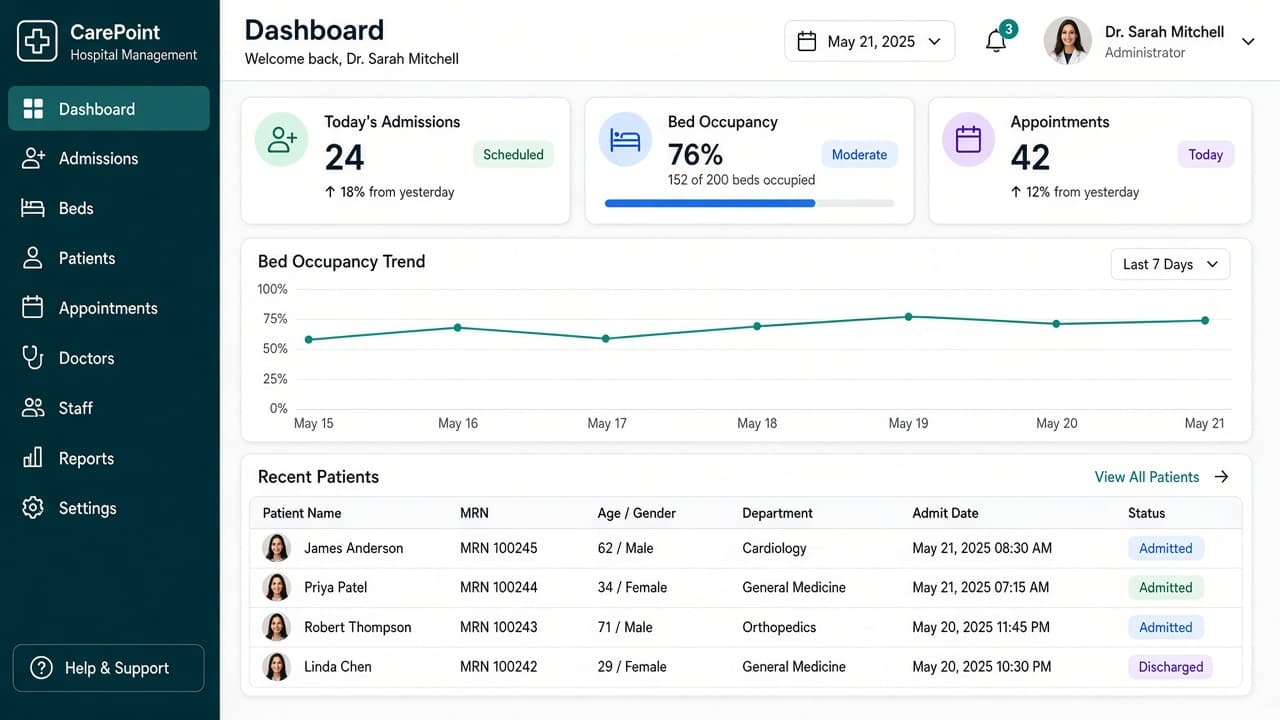Viewport: 1280px width, 720px height.
Task: Click the Dashboard grid icon in sidebar
Action: pyautogui.click(x=33, y=109)
